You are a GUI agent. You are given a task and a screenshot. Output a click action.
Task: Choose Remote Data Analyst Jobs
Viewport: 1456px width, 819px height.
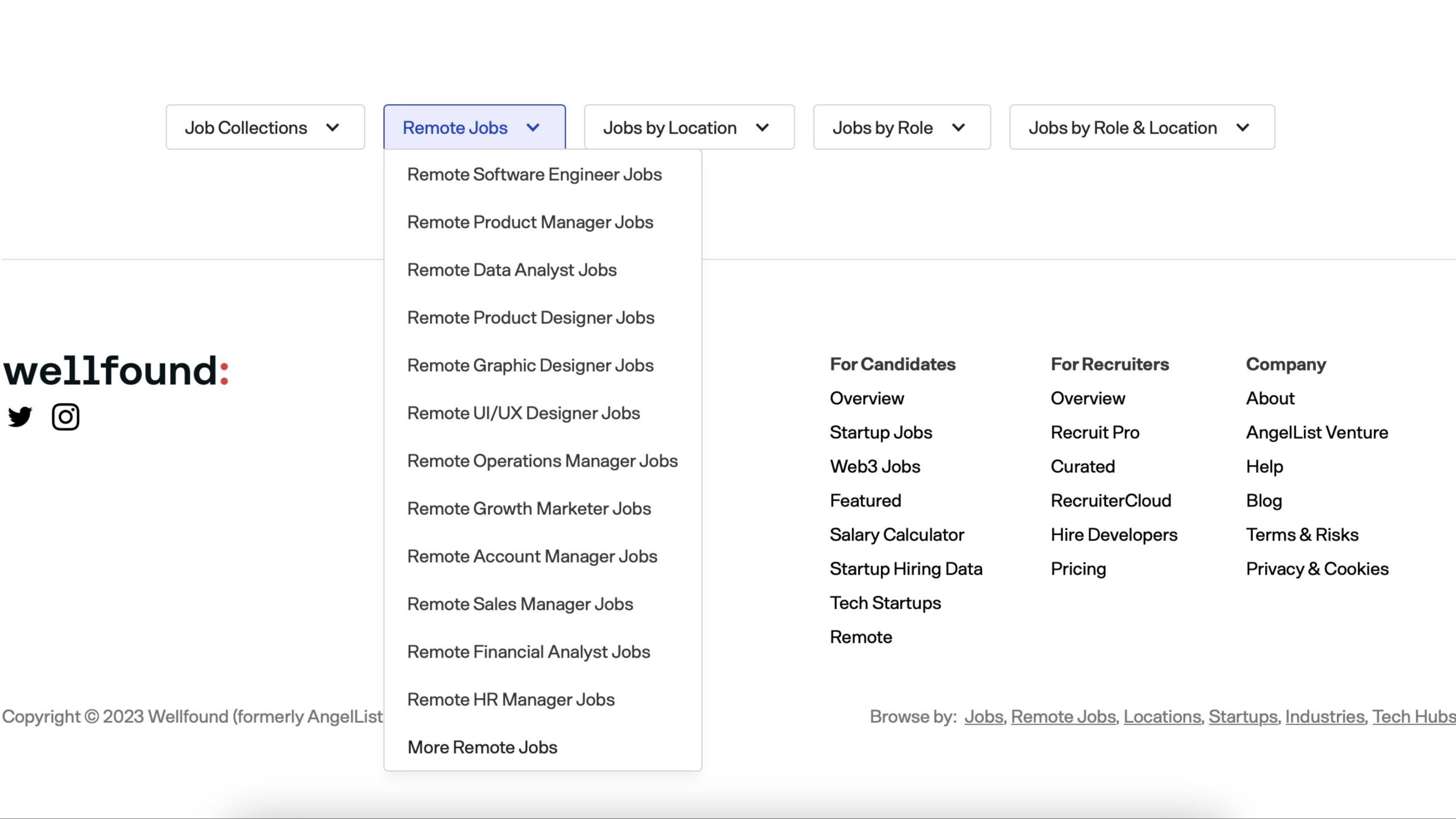click(512, 270)
